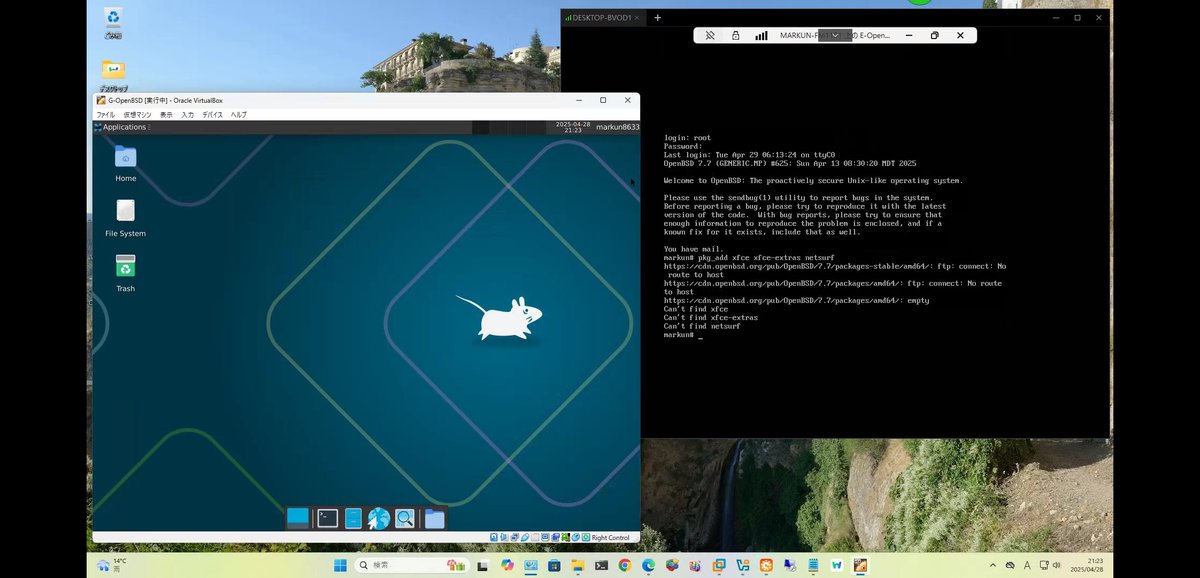Viewport: 1200px width, 578px height.
Task: Click Right Control host key indicator
Action: pos(611,537)
